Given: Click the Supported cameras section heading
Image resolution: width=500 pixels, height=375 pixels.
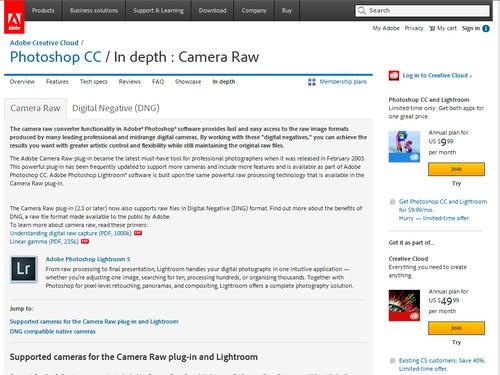Looking at the screenshot, I should coord(134,357).
